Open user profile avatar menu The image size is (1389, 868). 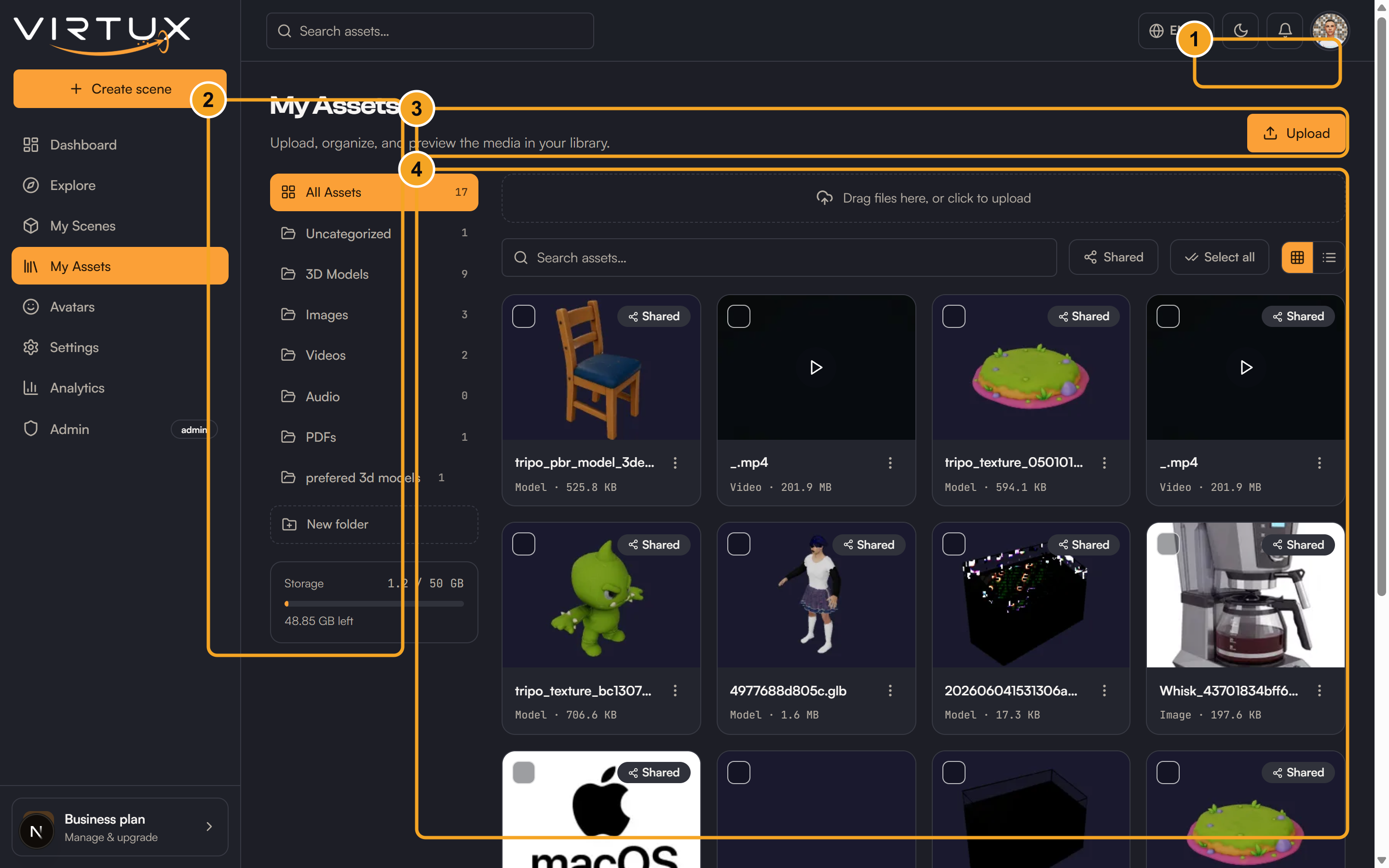pos(1329,30)
